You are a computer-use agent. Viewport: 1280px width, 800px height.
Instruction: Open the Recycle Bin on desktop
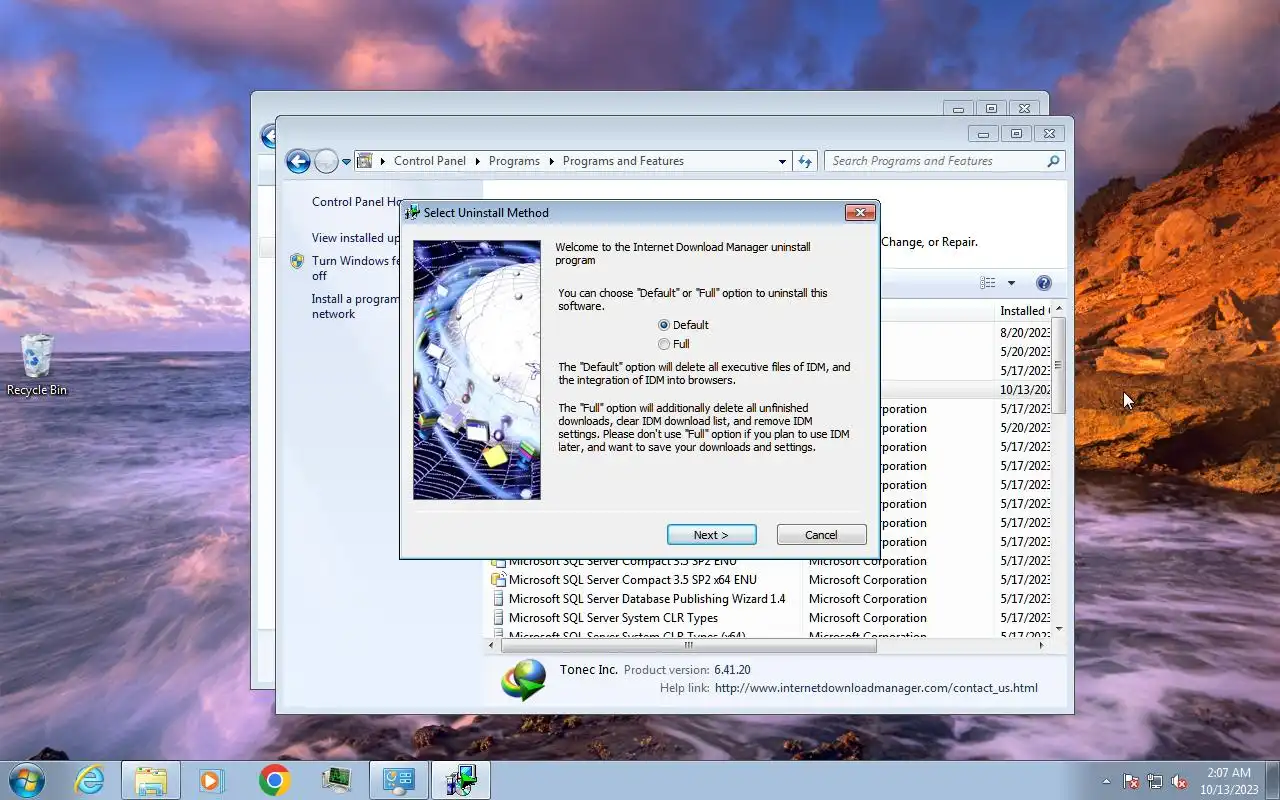pyautogui.click(x=37, y=364)
